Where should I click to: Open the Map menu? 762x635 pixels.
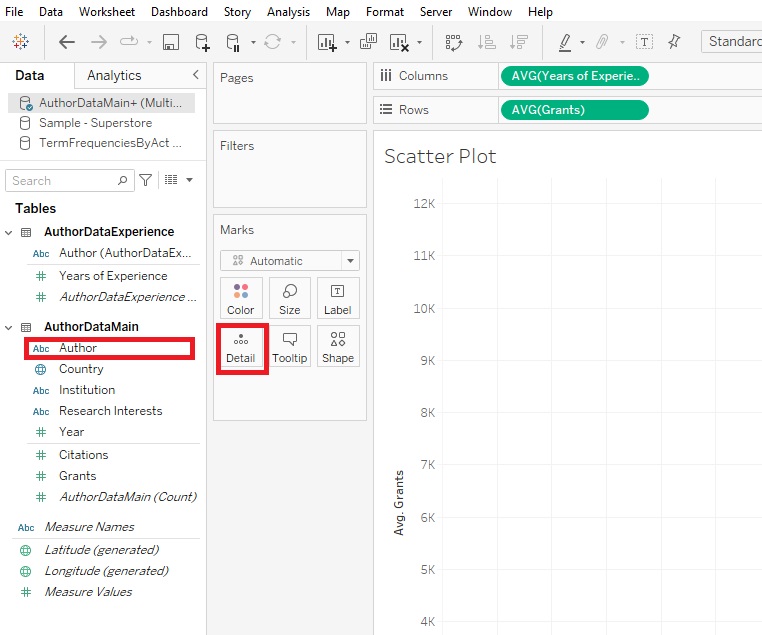pyautogui.click(x=338, y=12)
